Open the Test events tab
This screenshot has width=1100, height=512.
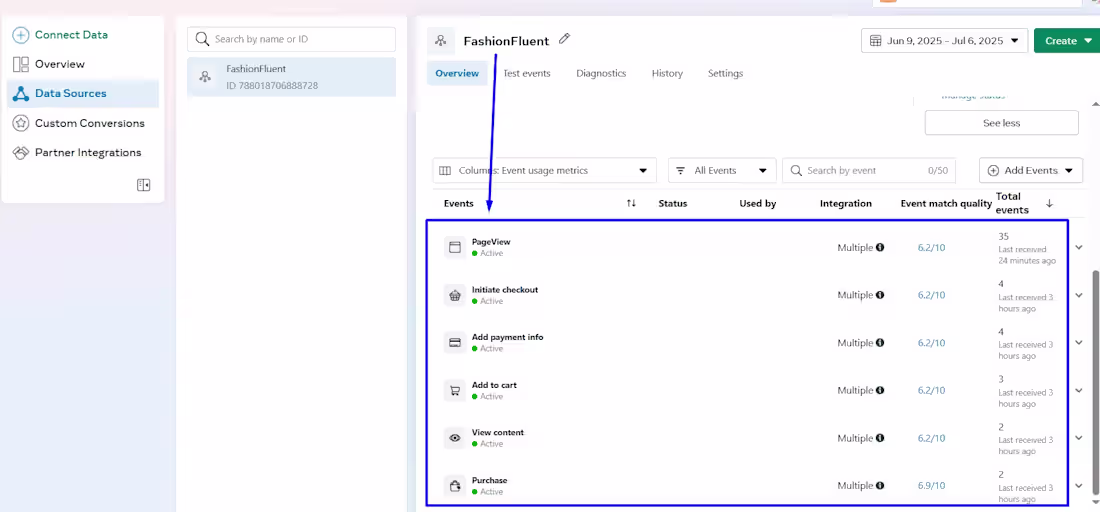pos(527,73)
